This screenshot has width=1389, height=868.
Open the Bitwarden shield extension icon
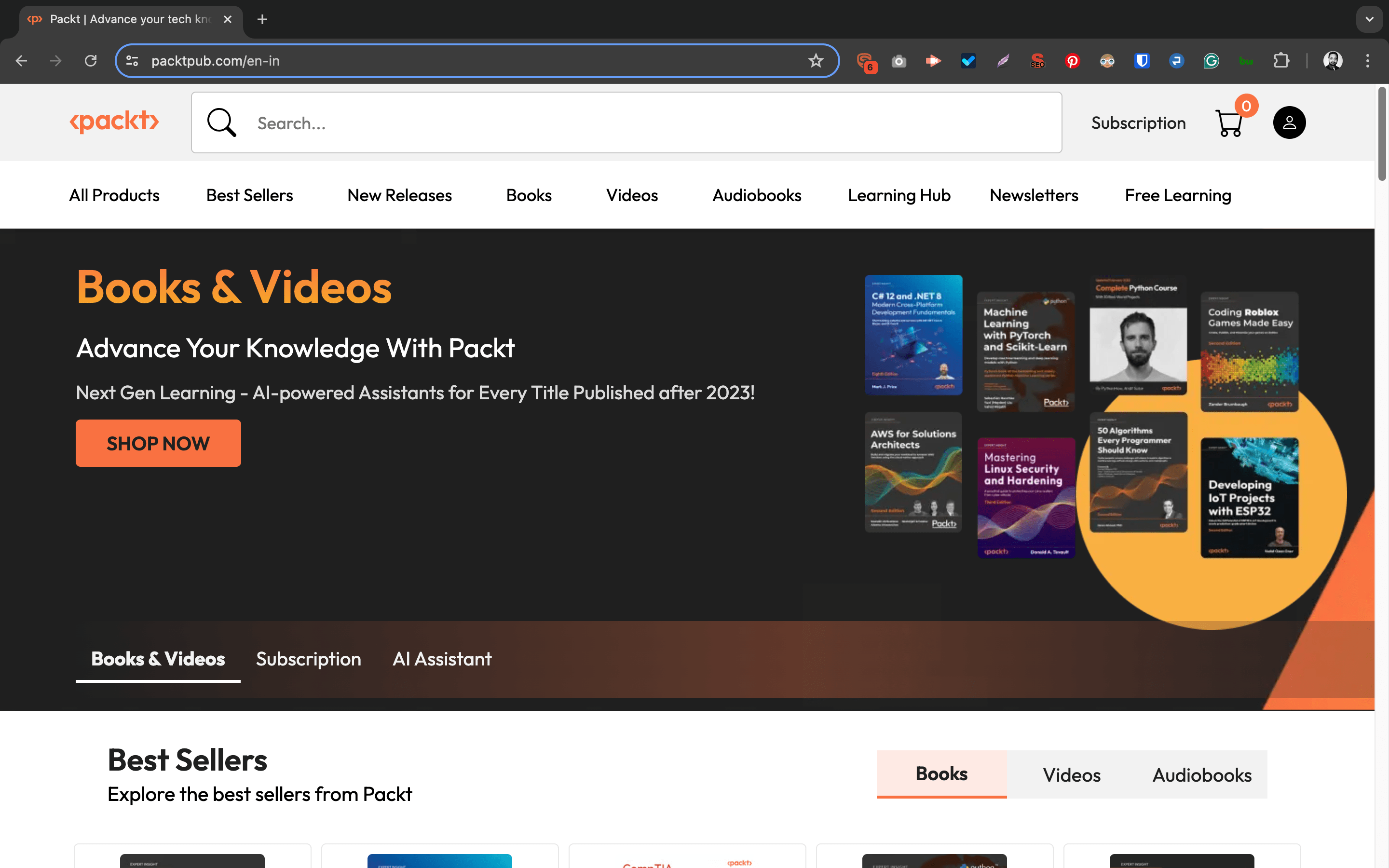point(1142,61)
